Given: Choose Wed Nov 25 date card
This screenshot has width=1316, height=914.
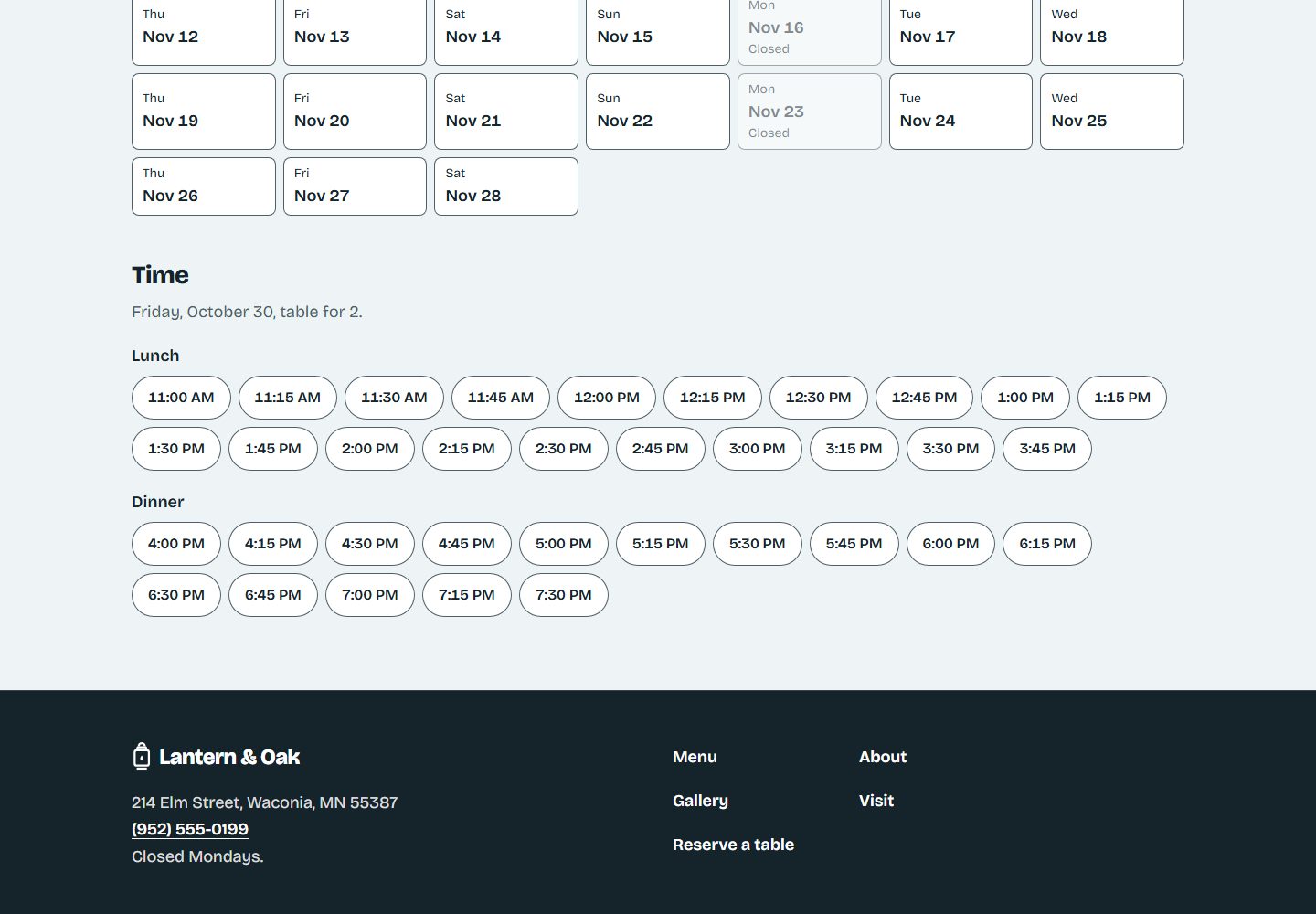Looking at the screenshot, I should pyautogui.click(x=1112, y=112).
